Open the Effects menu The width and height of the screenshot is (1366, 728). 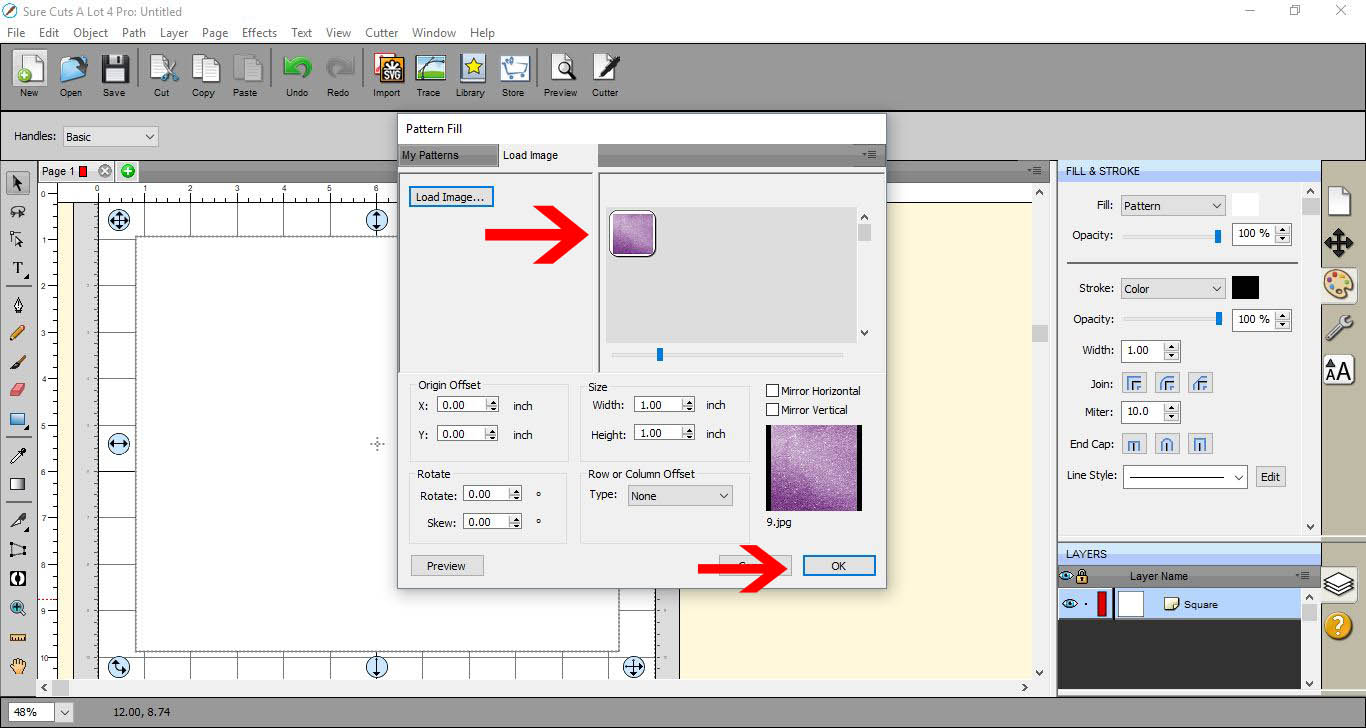(x=259, y=32)
